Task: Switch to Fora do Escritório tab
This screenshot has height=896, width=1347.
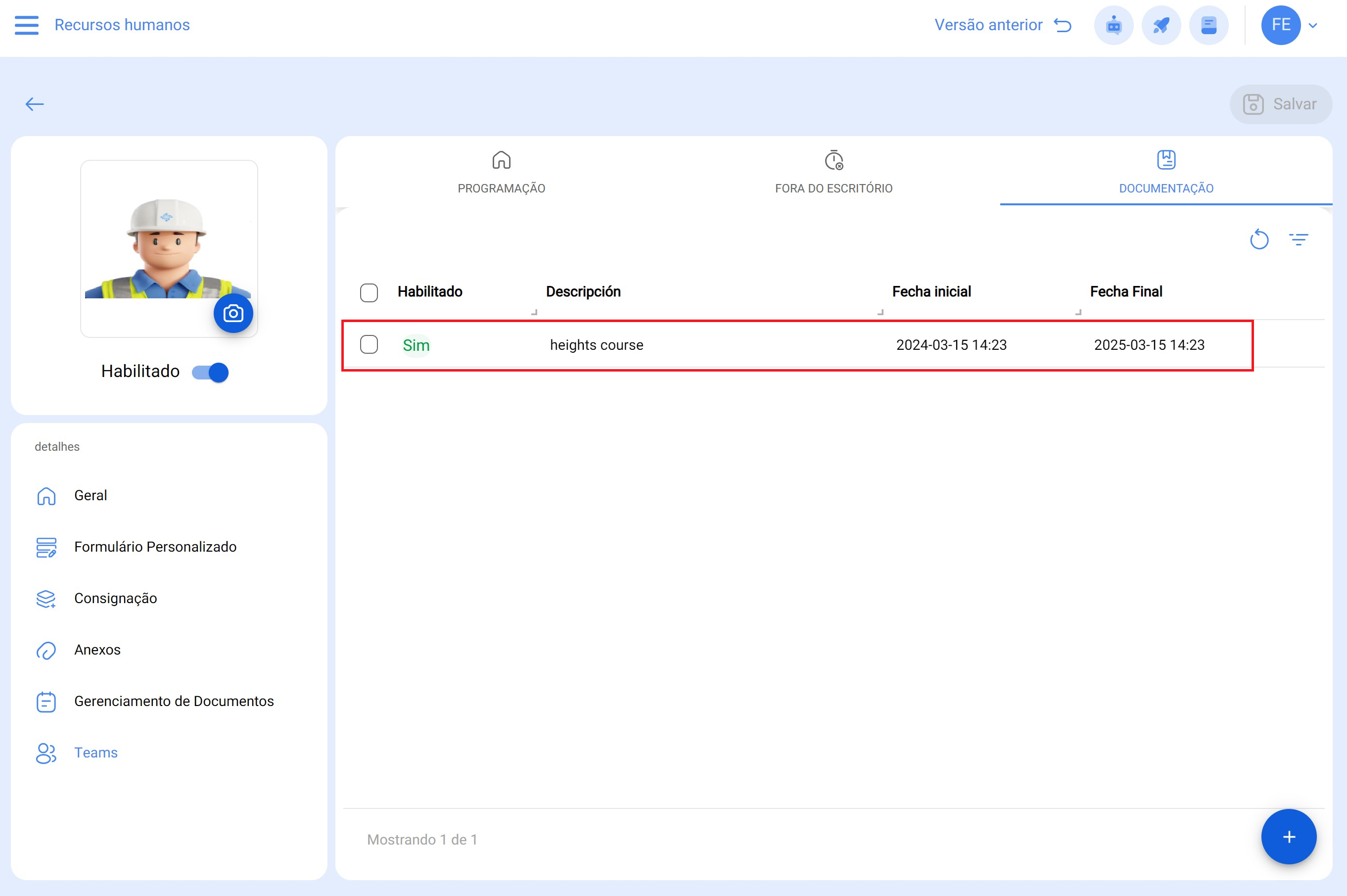Action: tap(833, 171)
